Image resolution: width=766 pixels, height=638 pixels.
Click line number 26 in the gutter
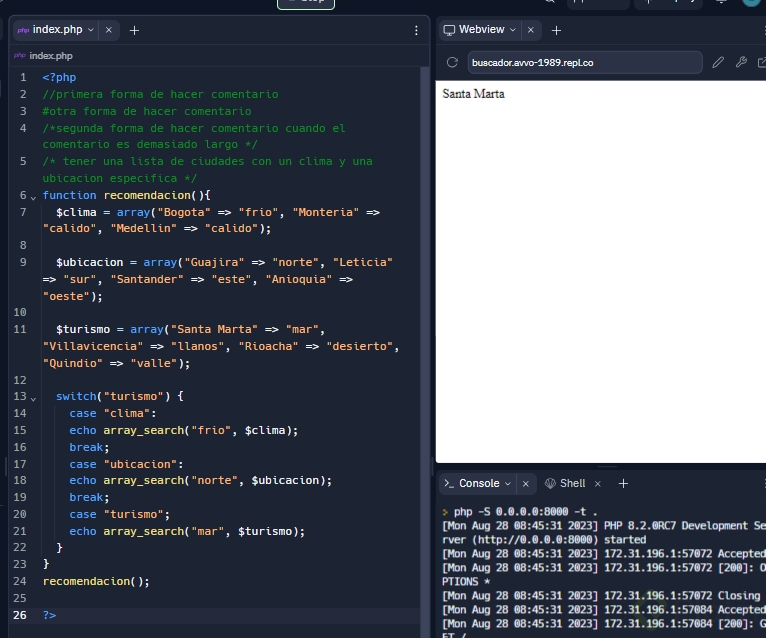(x=20, y=615)
